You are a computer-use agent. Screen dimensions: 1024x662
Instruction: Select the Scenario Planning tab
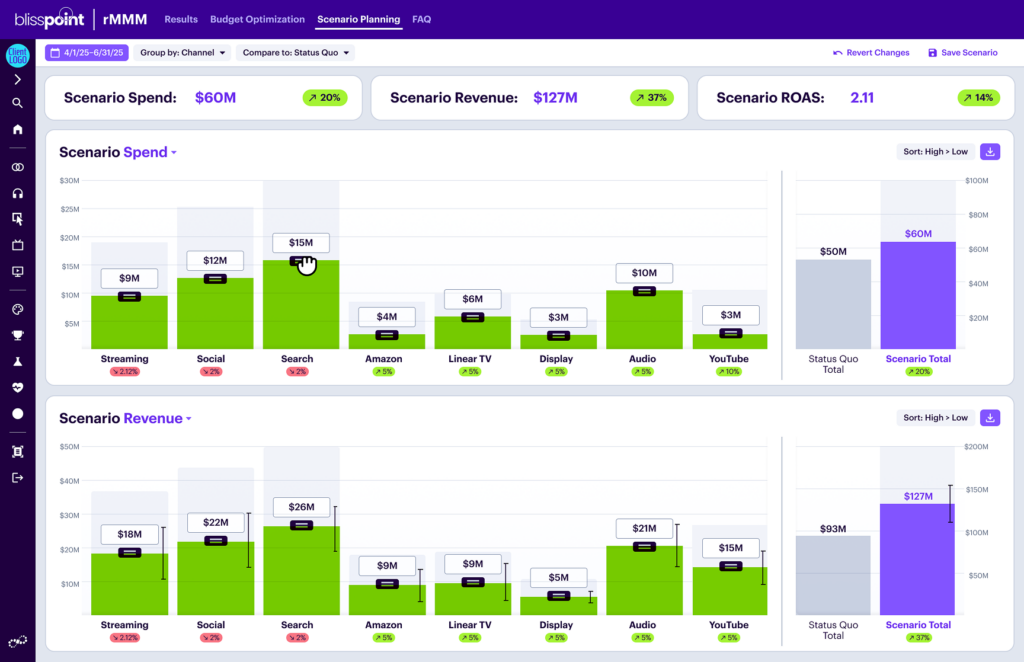click(359, 20)
